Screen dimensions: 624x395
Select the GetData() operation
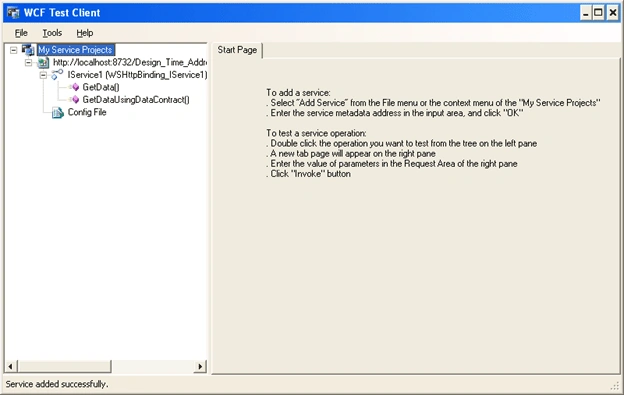click(x=101, y=87)
